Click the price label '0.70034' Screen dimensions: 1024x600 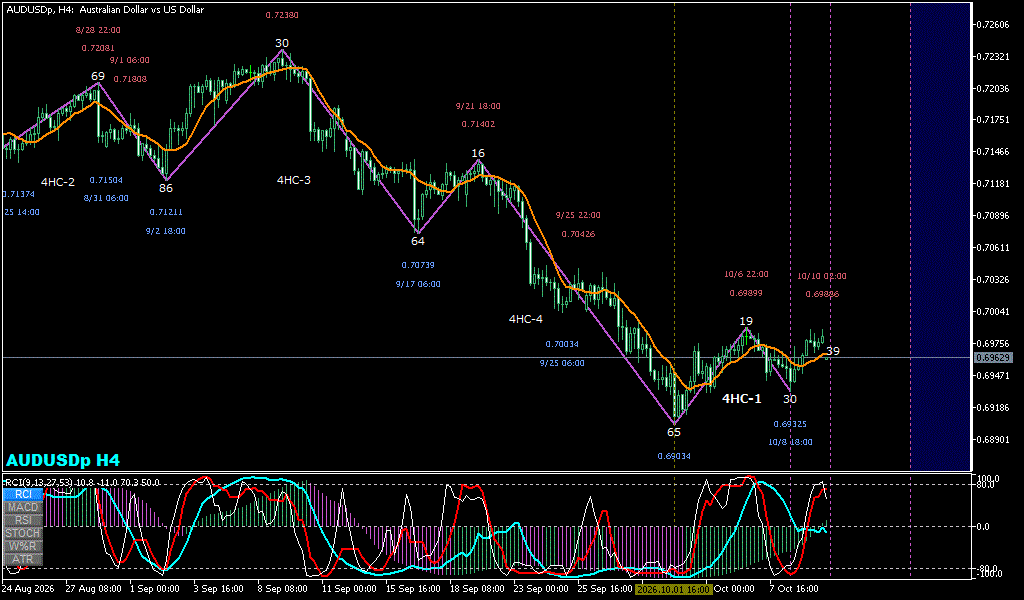pyautogui.click(x=562, y=344)
